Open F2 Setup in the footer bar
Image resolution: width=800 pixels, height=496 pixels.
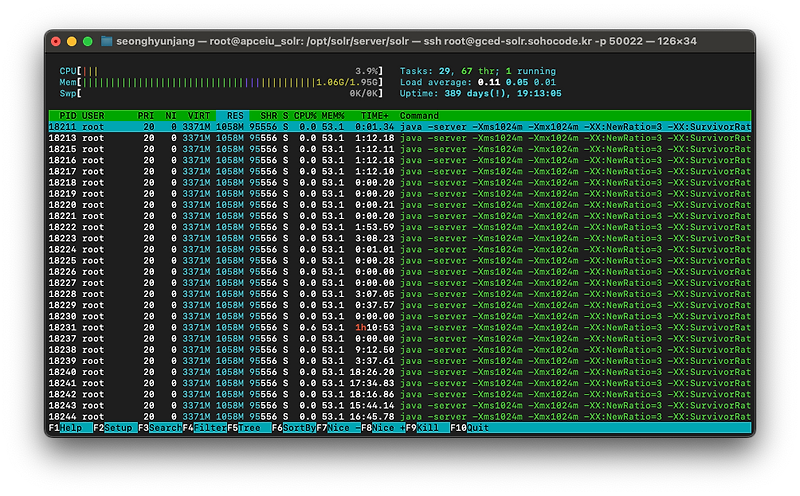[115, 428]
